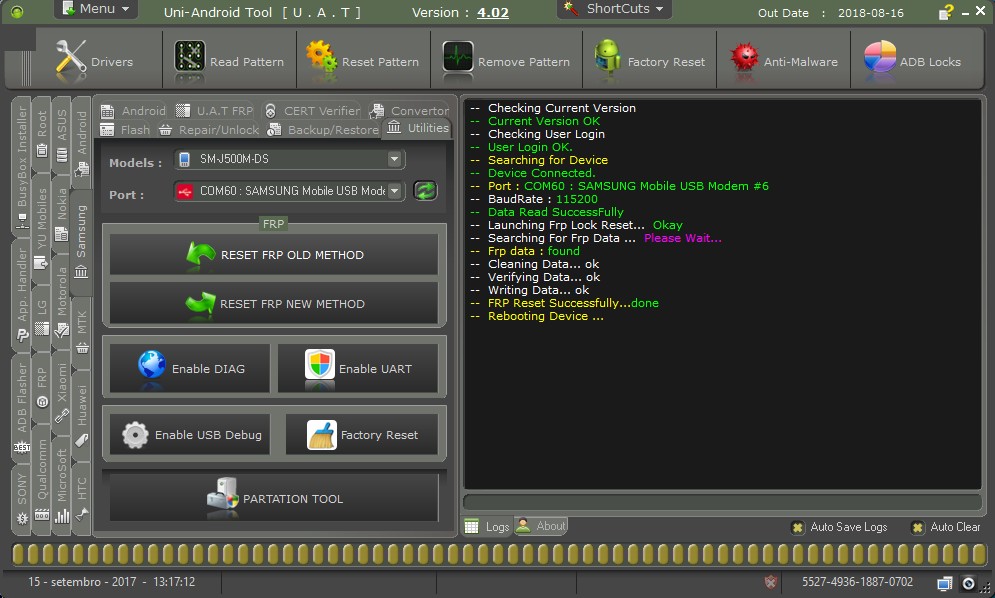This screenshot has width=995, height=598.
Task: Click the help question mark icon
Action: 946,12
